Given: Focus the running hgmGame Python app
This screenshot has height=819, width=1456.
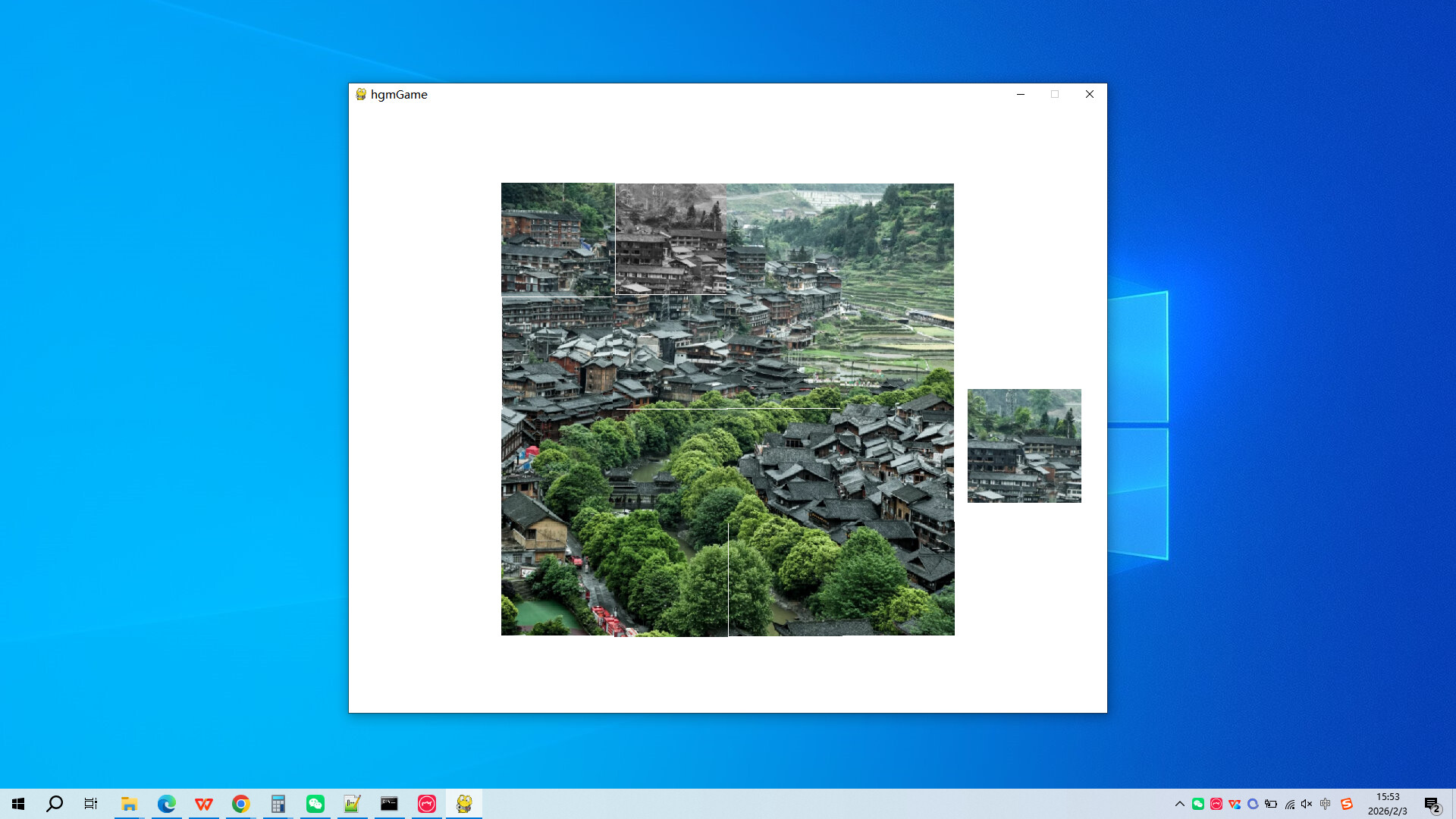Looking at the screenshot, I should 465,805.
